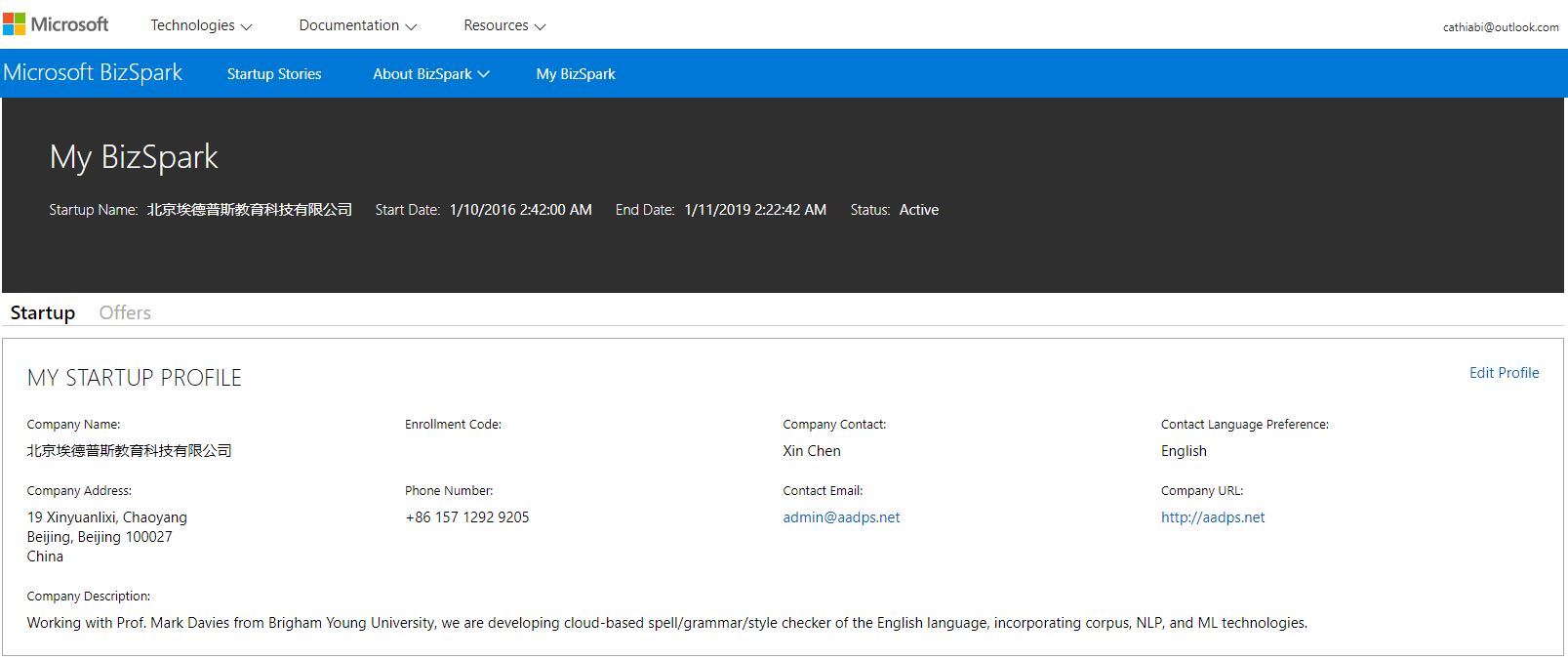Open admin@aadps.net contact email link
1568x660 pixels.
pos(841,517)
